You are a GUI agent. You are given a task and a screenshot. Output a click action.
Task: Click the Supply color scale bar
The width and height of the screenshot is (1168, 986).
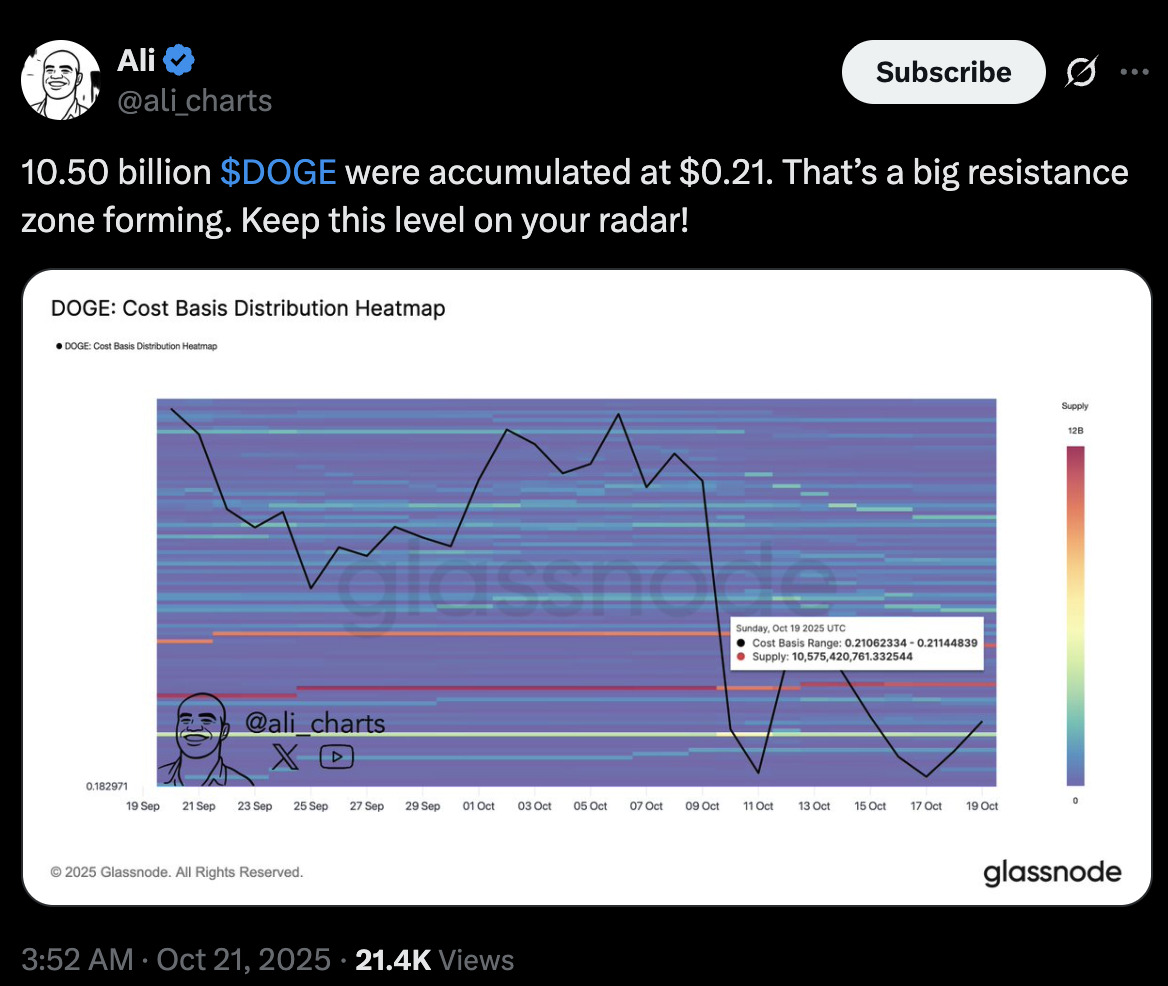click(x=1075, y=615)
